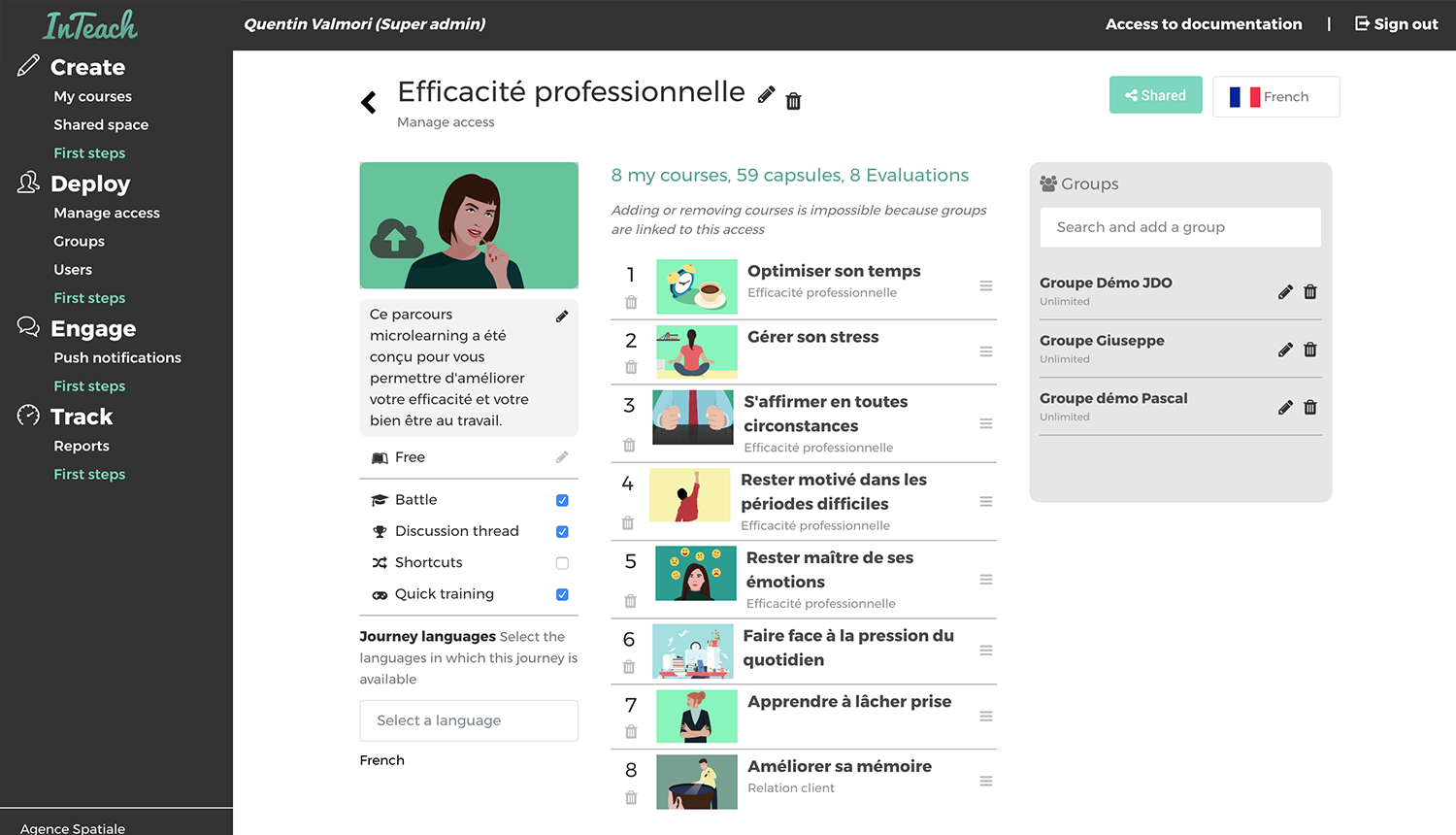
Task: Grab reorder handle for Rester maître de ses émotions
Action: pyautogui.click(x=986, y=580)
